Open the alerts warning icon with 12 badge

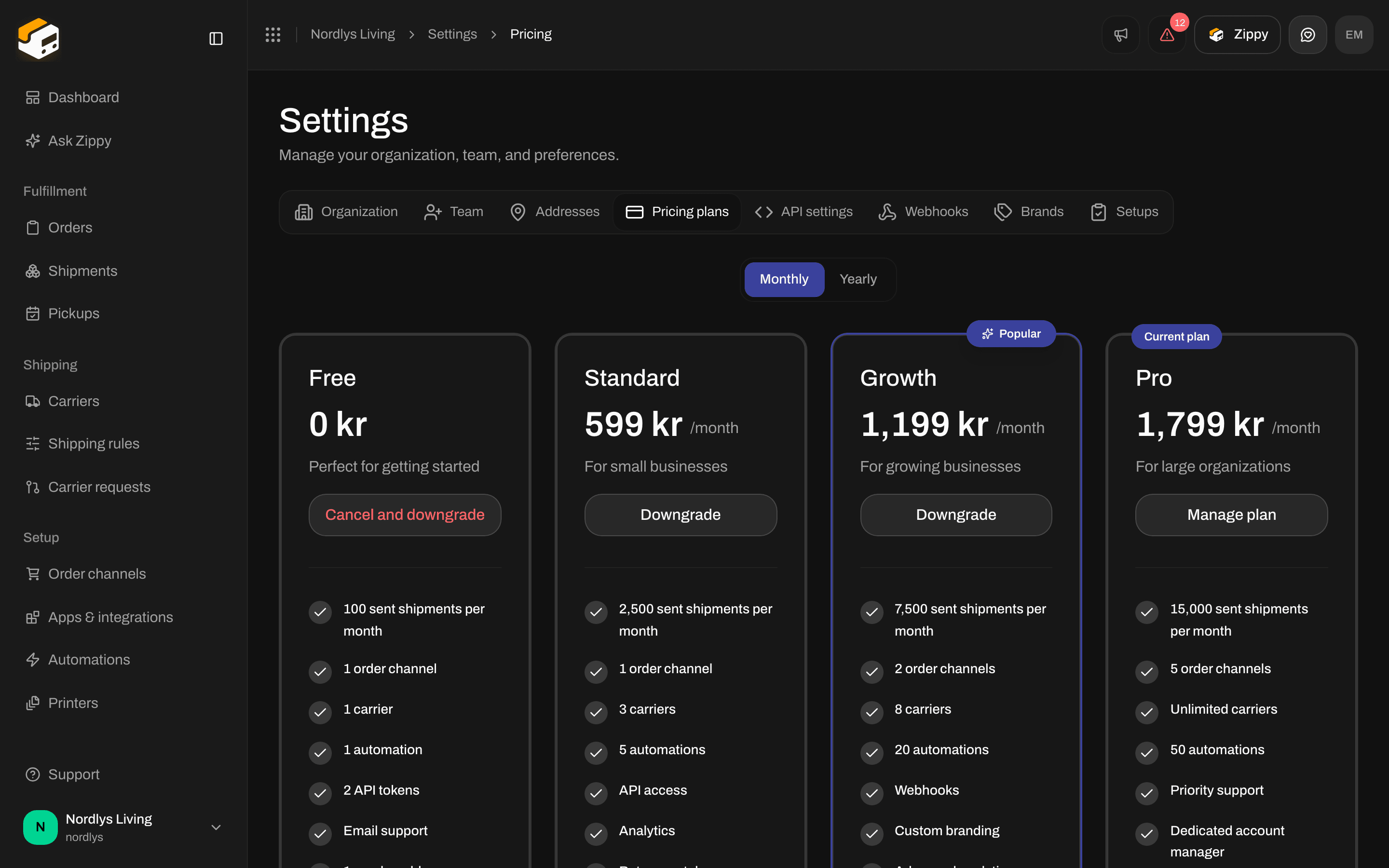[1167, 34]
